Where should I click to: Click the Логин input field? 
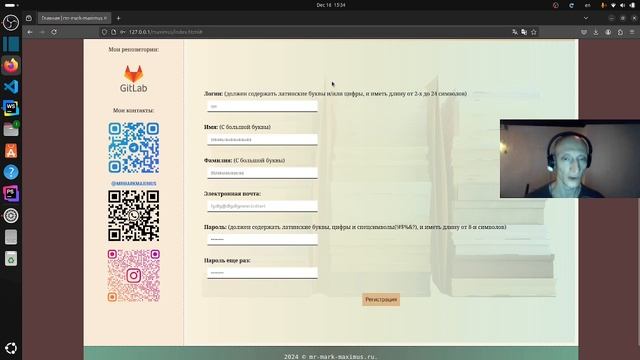(x=262, y=106)
